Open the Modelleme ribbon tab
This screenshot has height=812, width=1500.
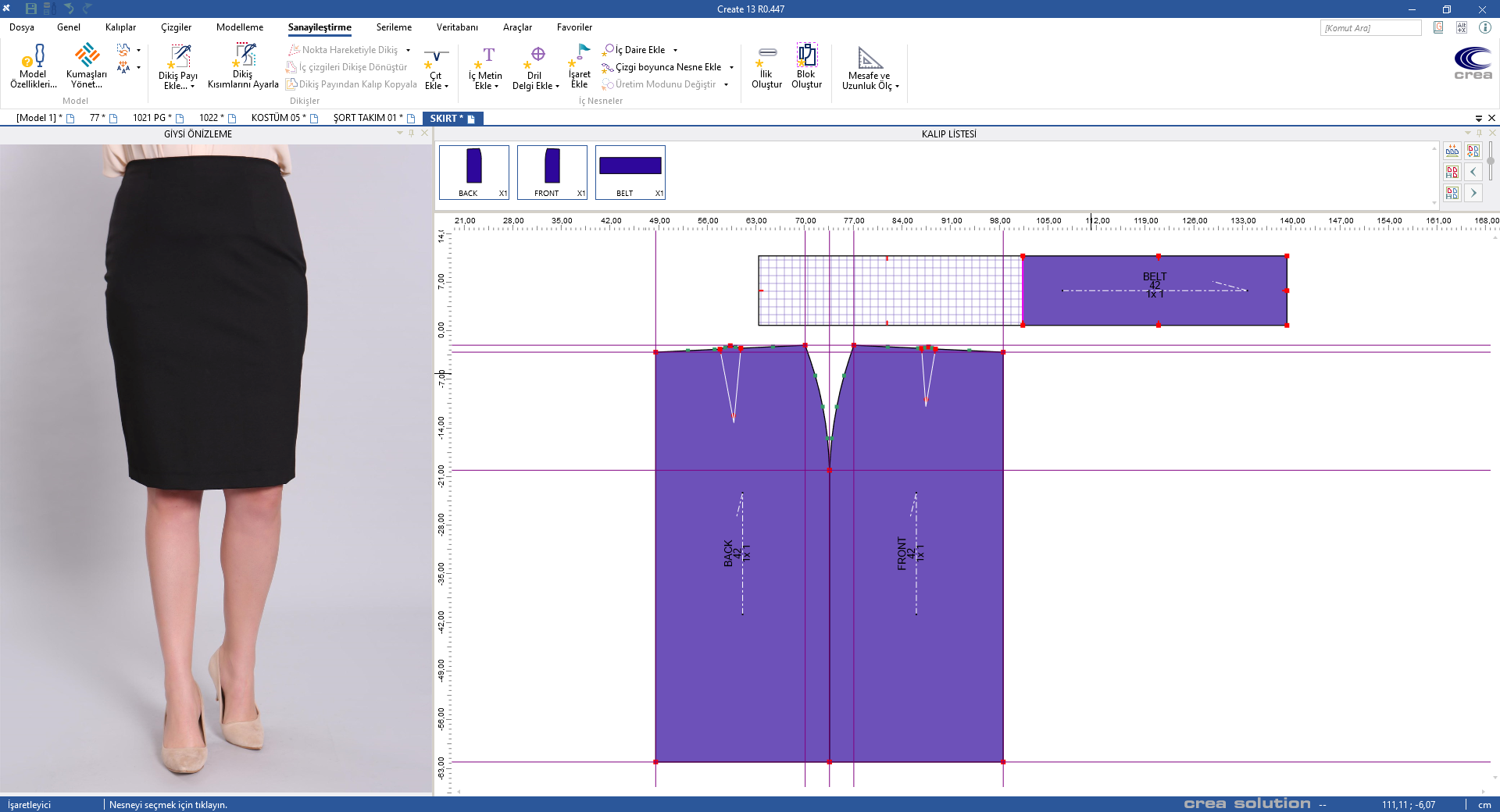(x=239, y=27)
